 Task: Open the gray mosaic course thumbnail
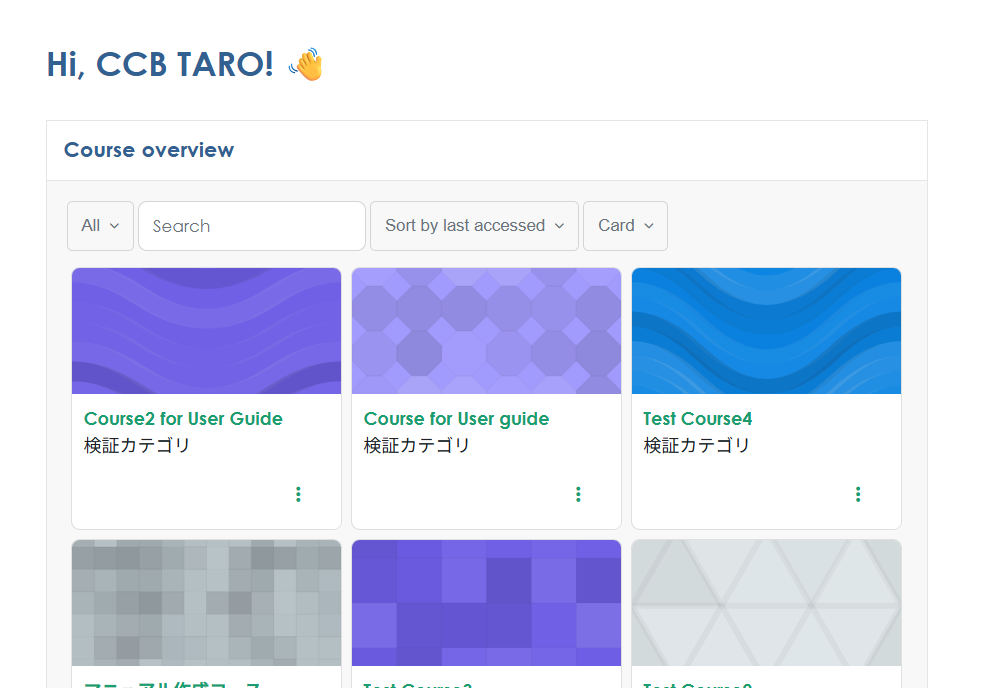(x=206, y=603)
